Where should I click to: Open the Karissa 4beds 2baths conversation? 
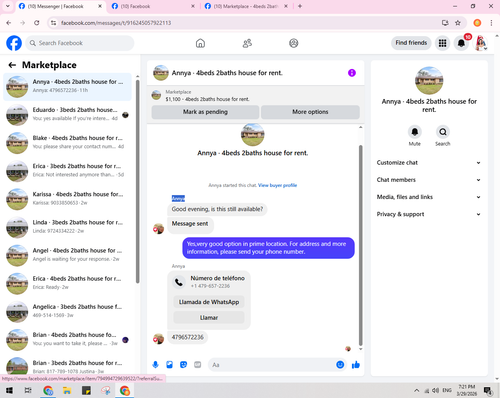click(x=67, y=199)
